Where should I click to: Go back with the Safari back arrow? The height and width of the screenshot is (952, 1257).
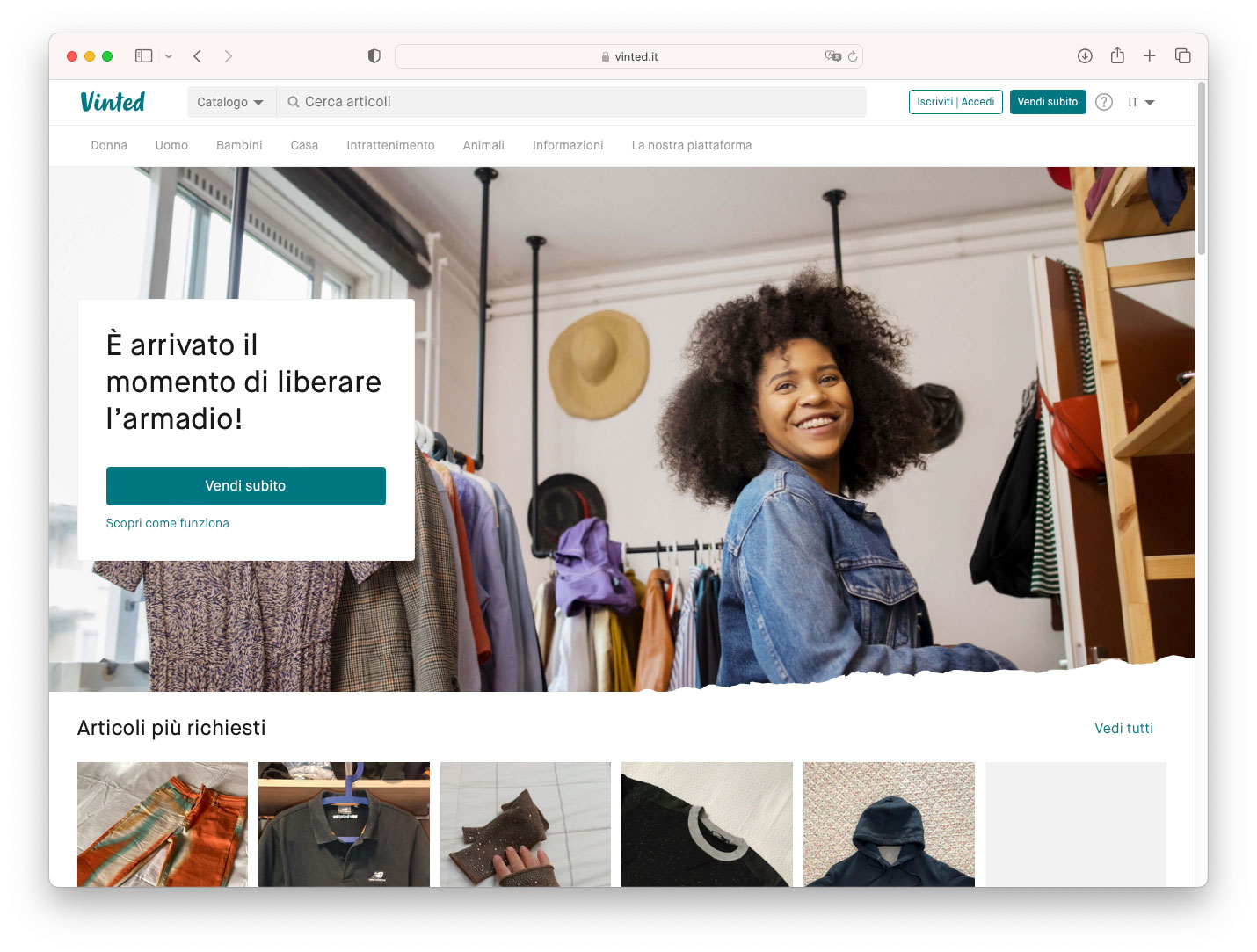tap(198, 56)
